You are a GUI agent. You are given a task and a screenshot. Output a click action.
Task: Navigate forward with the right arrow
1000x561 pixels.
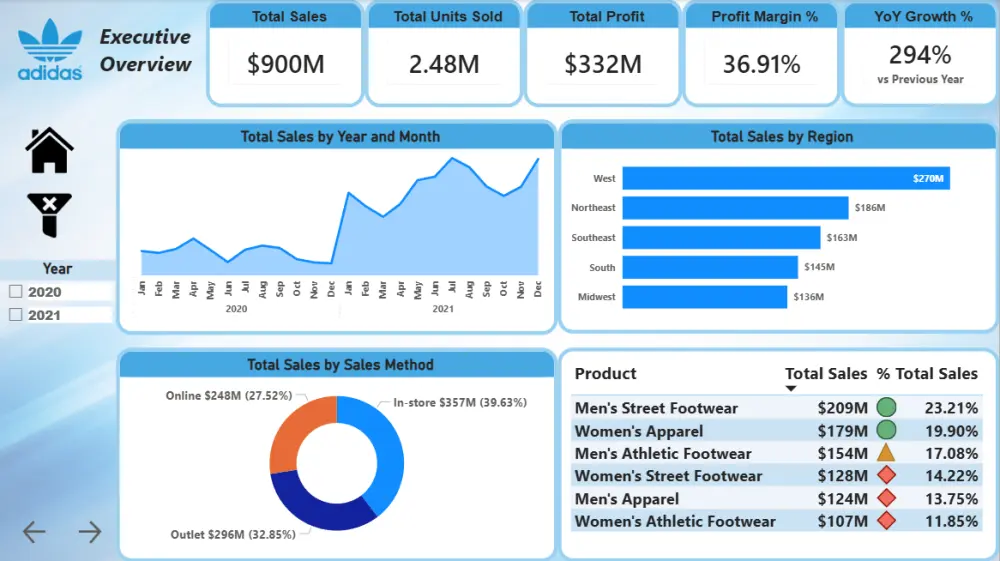(x=90, y=532)
